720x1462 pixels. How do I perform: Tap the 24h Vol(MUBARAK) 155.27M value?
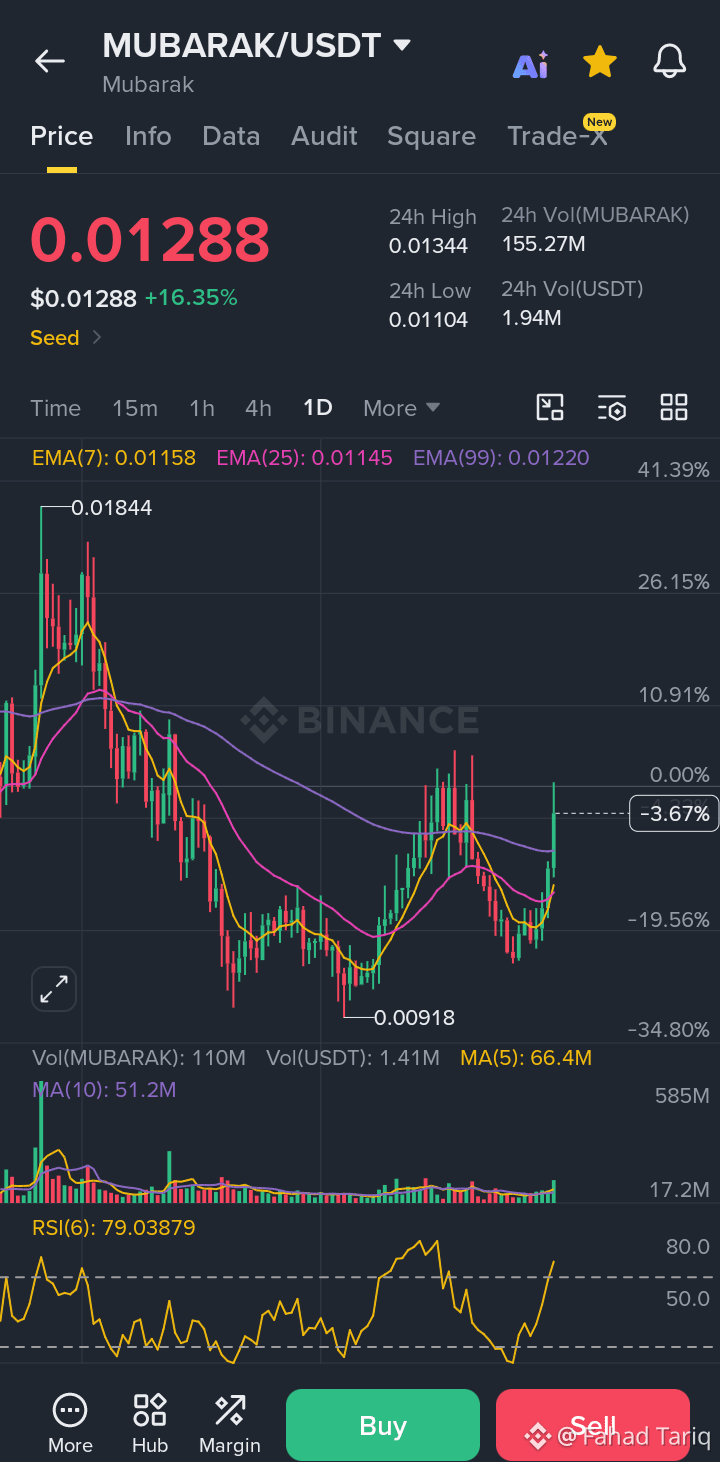543,244
